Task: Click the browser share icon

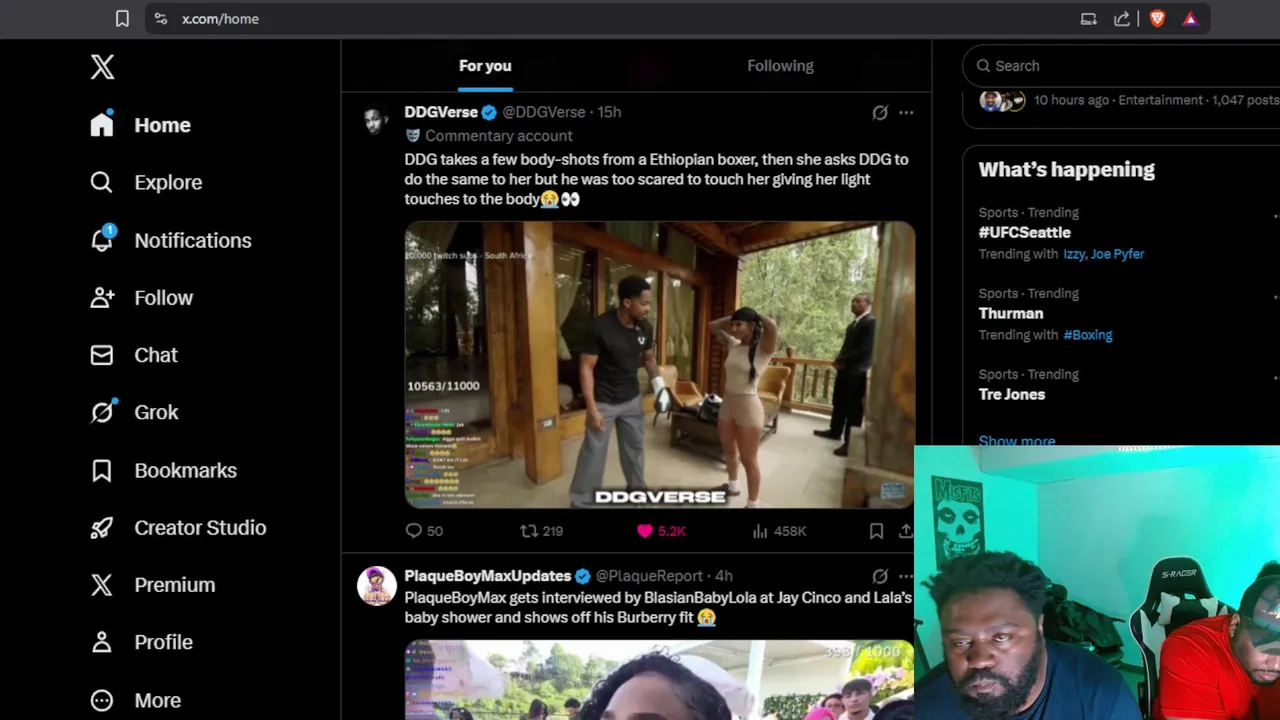Action: click(x=1122, y=18)
